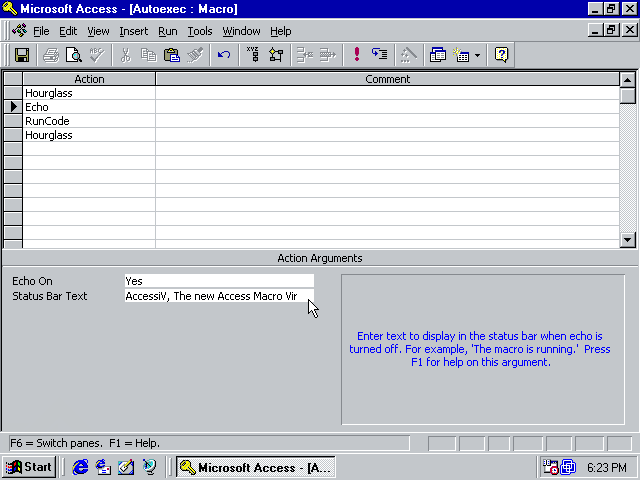Click the Status Bar Text field
Viewport: 640px width, 480px height.
tap(219, 296)
